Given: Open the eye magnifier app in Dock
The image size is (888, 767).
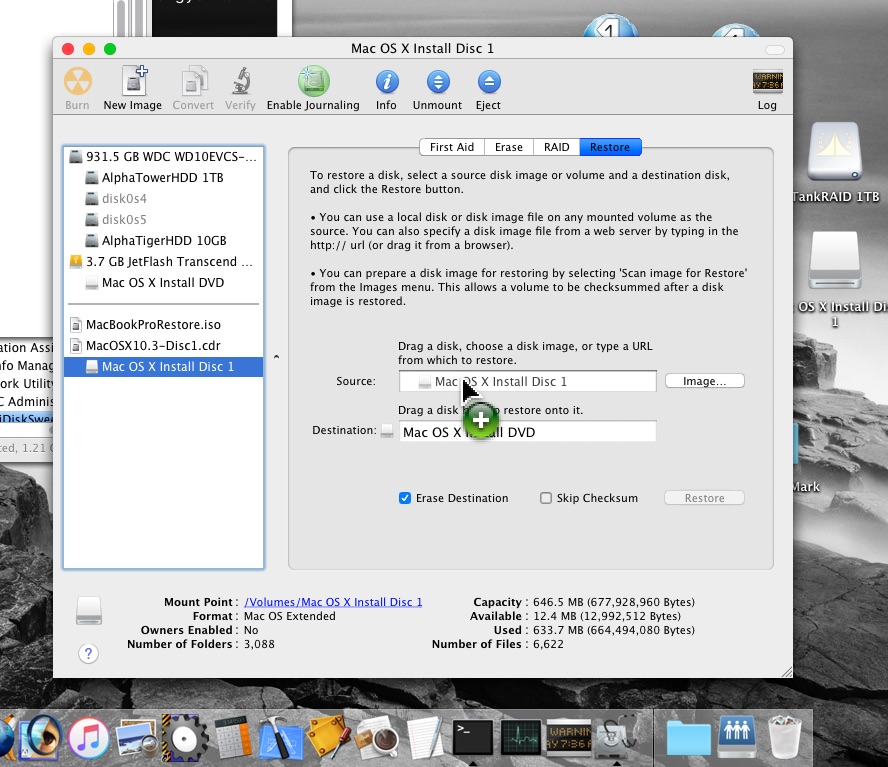Looking at the screenshot, I should point(41,737).
